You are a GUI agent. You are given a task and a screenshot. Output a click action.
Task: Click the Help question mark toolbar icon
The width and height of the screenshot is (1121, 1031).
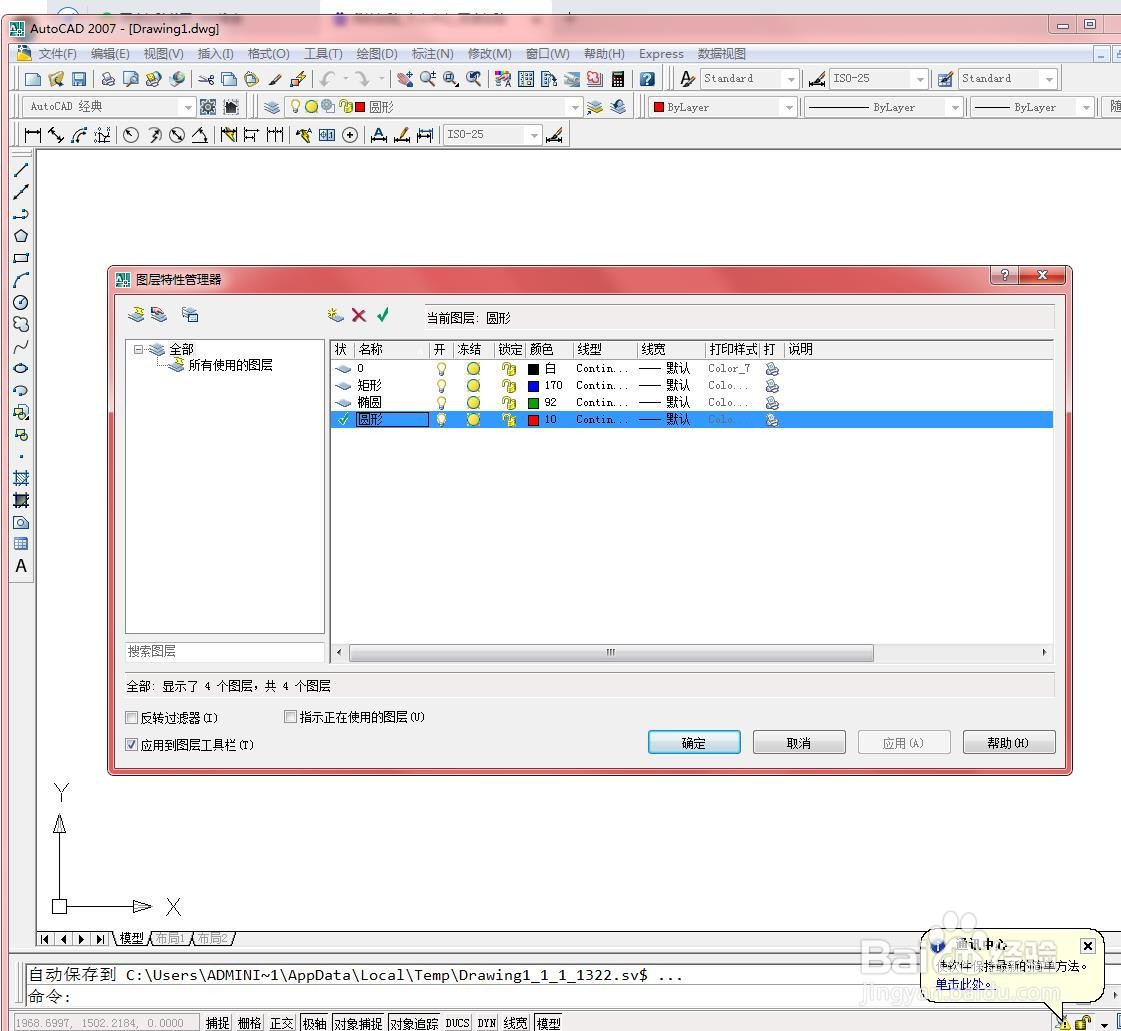tap(647, 79)
